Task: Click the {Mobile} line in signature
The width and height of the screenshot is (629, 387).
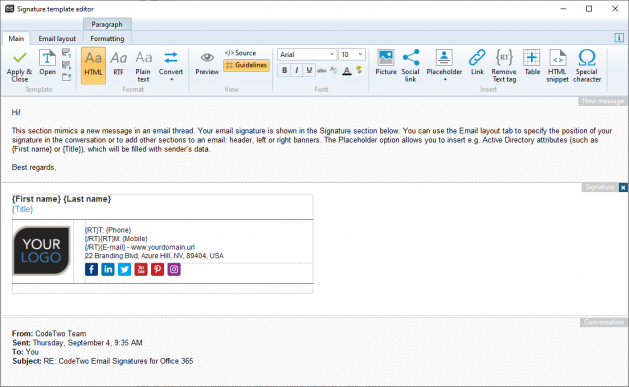Action: tap(116, 239)
